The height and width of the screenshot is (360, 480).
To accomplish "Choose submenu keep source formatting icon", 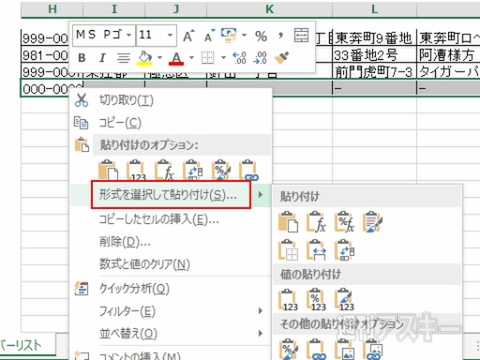I will click(373, 222).
